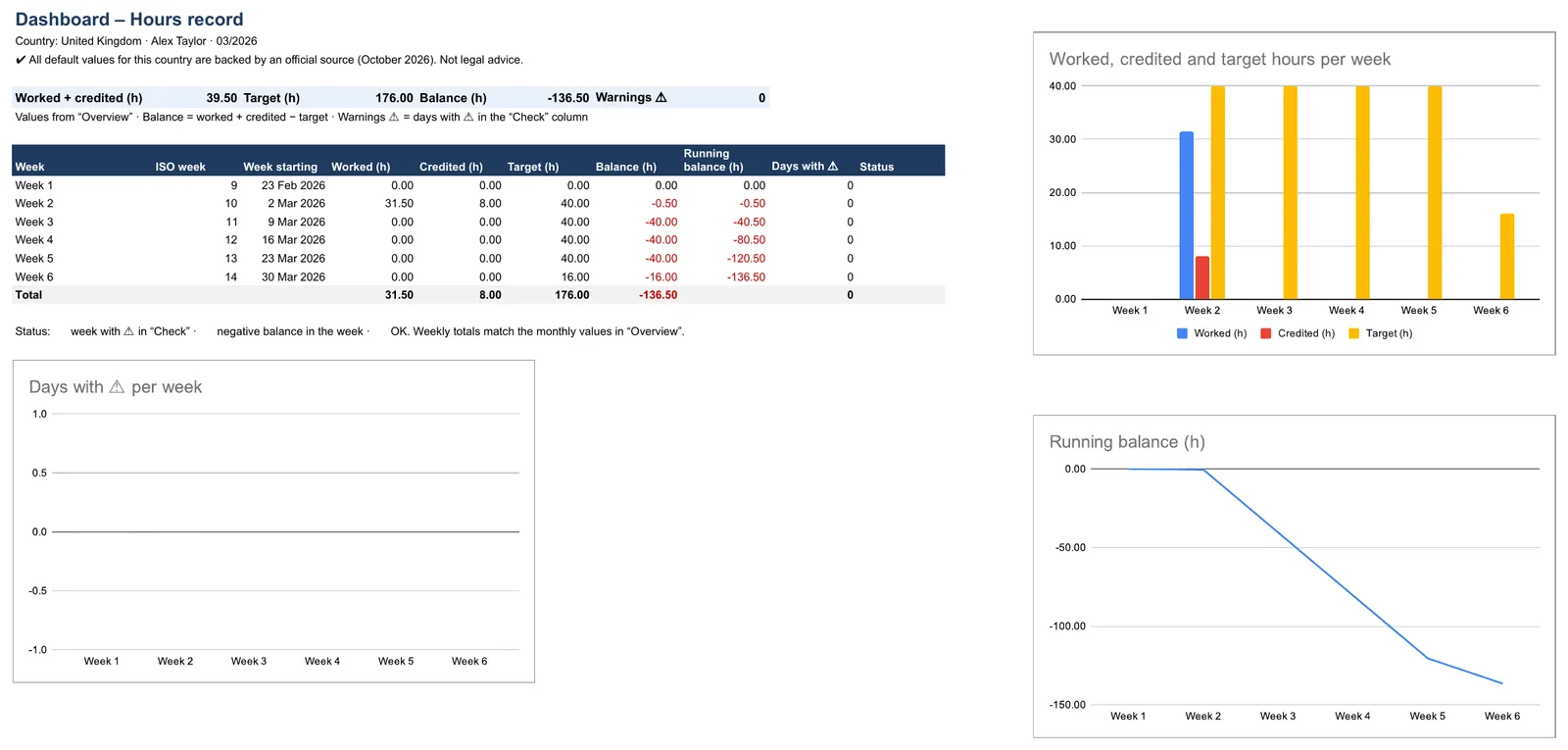Click the -150.00 axis label on Running balance chart
The width and height of the screenshot is (1568, 750).
click(x=1067, y=705)
